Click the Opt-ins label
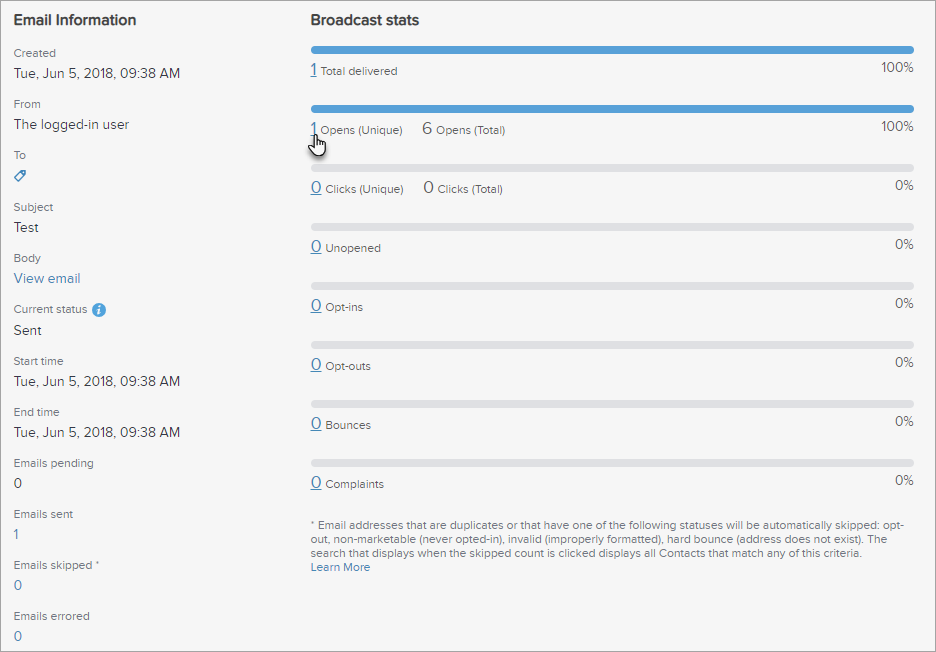 tap(344, 307)
